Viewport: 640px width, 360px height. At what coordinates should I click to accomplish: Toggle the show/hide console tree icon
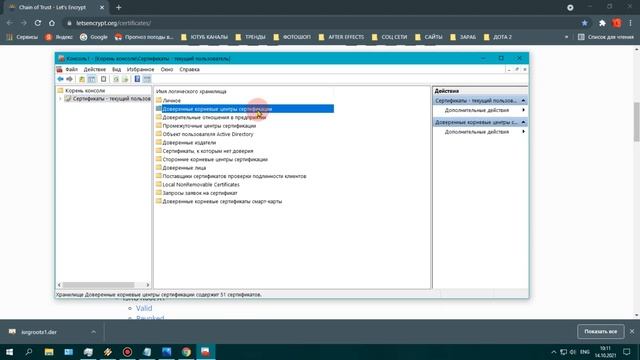point(92,79)
